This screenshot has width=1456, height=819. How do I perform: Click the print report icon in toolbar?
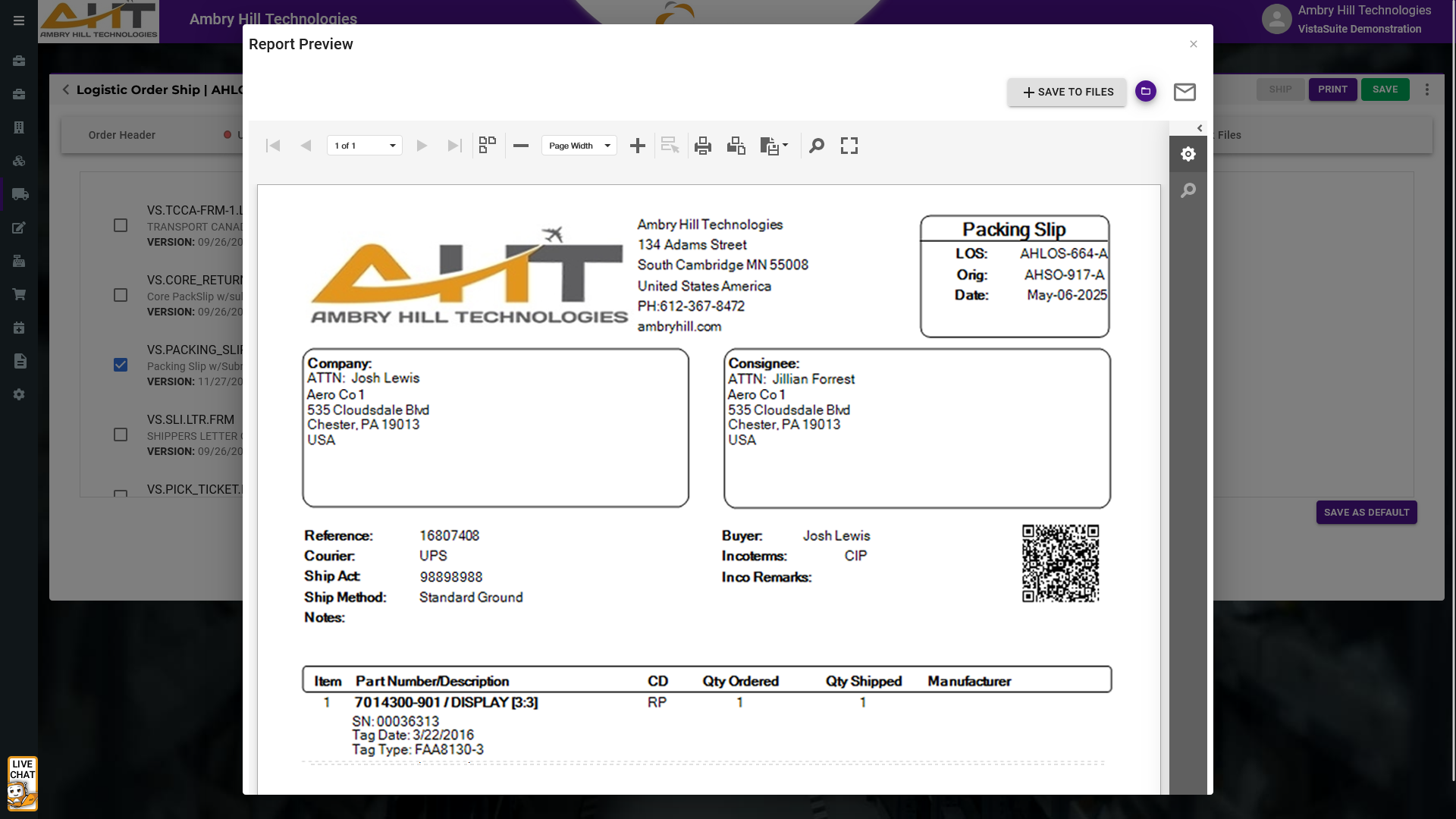point(703,146)
